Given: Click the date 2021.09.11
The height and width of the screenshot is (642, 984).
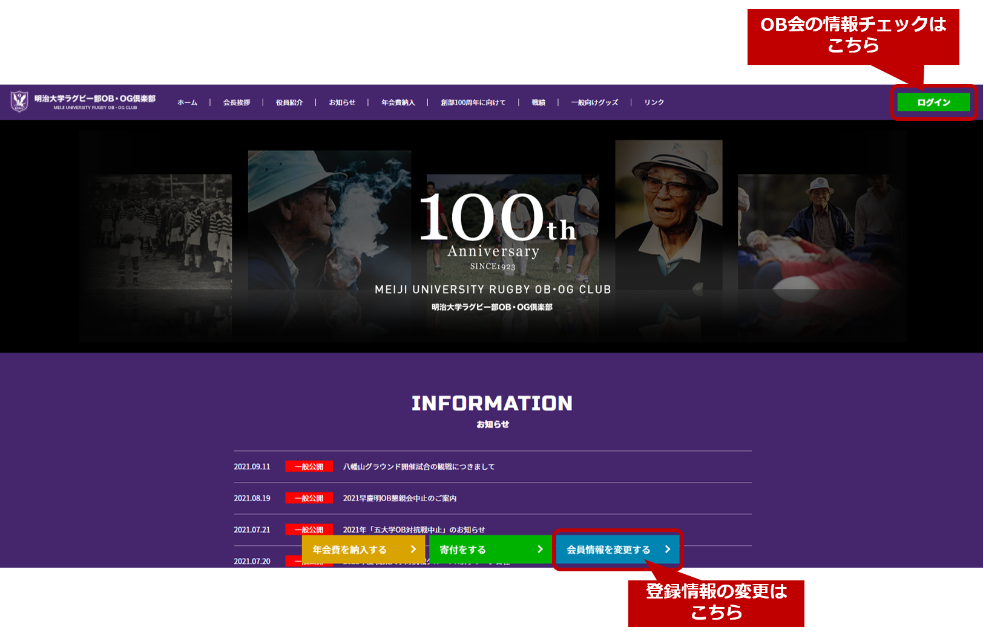Looking at the screenshot, I should point(252,466).
